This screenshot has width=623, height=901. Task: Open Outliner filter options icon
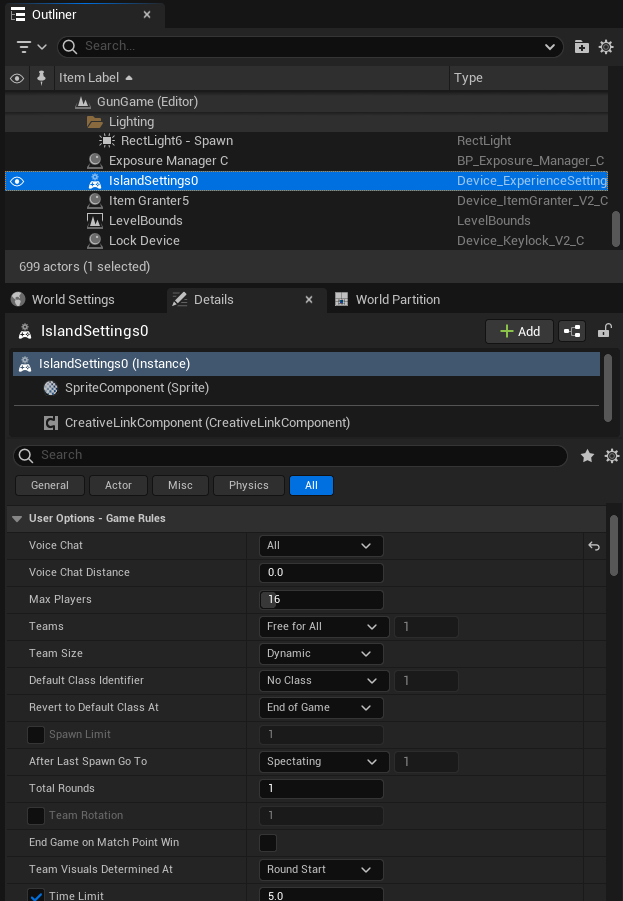[x=31, y=47]
